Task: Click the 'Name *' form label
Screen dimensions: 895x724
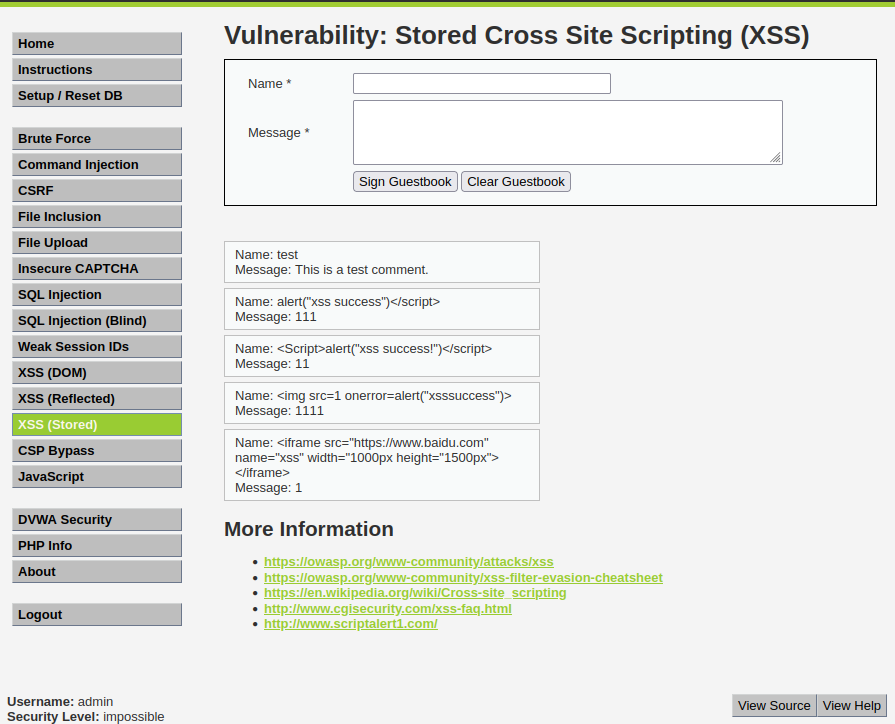Action: click(x=269, y=83)
